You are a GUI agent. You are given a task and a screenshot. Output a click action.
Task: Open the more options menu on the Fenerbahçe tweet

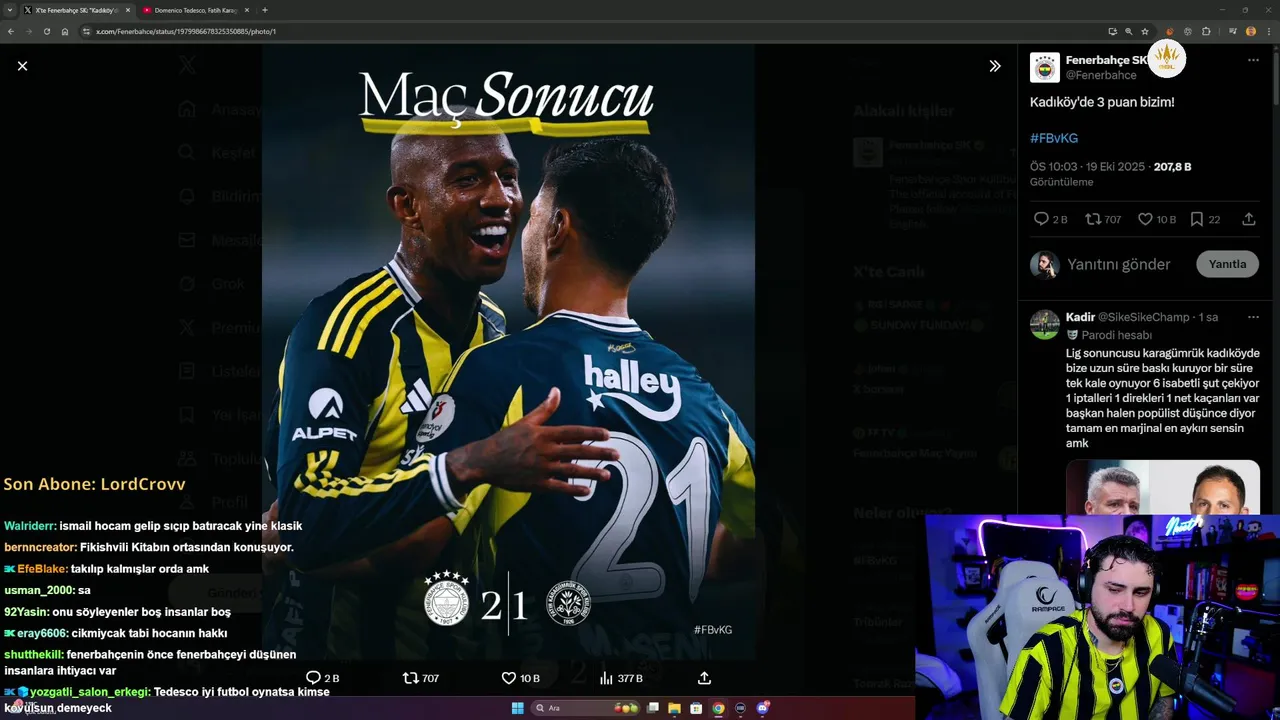1253,60
